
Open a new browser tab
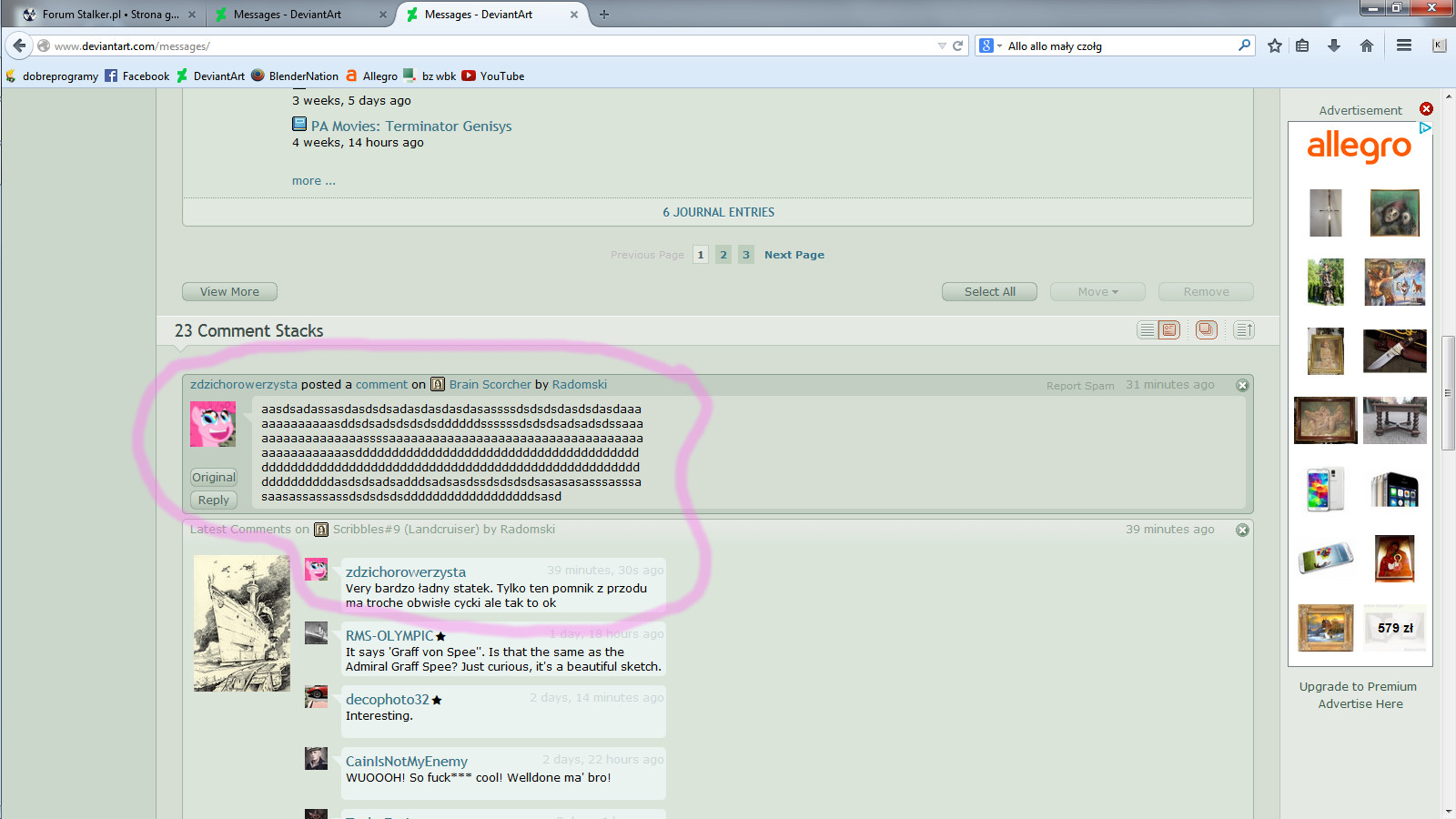[604, 15]
